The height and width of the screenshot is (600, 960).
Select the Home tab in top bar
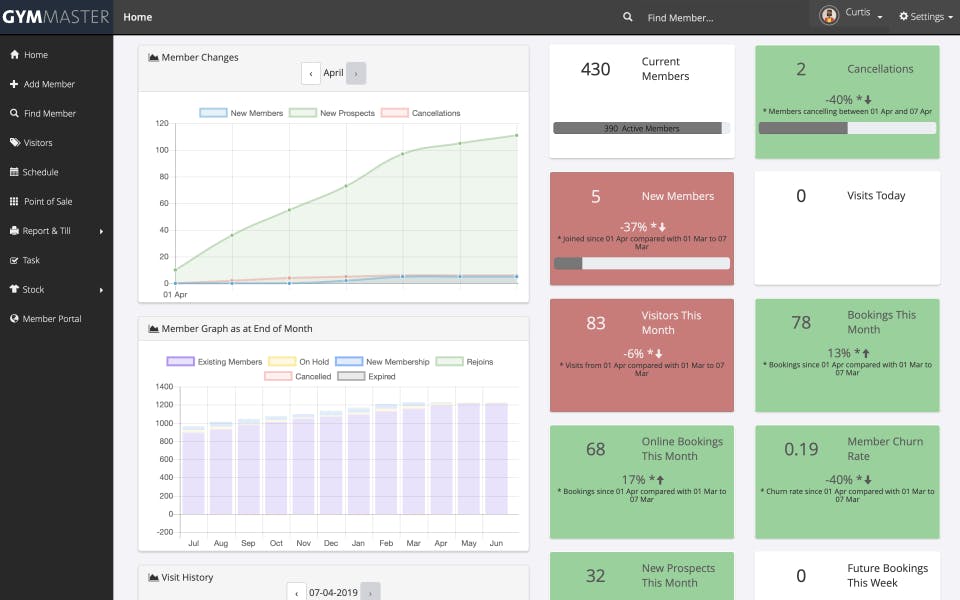pyautogui.click(x=138, y=17)
